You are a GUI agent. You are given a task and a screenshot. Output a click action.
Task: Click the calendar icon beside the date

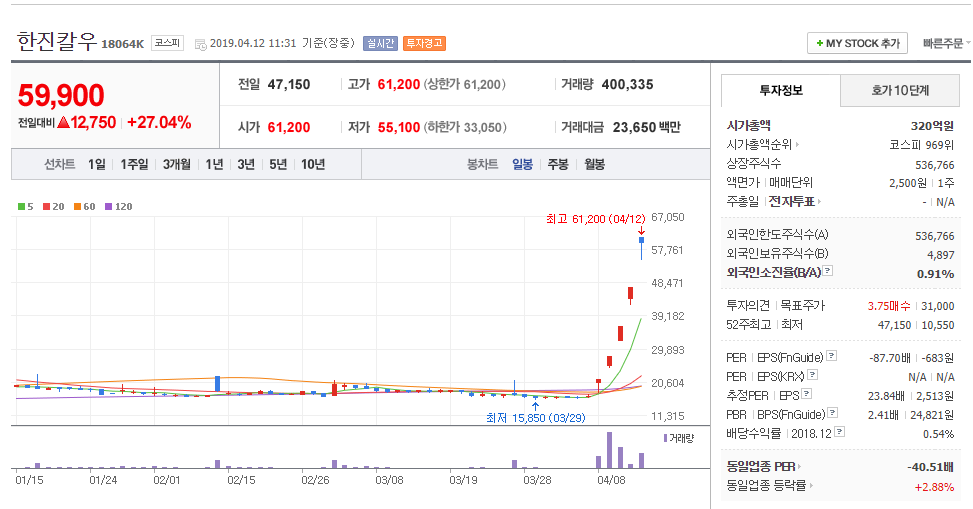pyautogui.click(x=200, y=44)
